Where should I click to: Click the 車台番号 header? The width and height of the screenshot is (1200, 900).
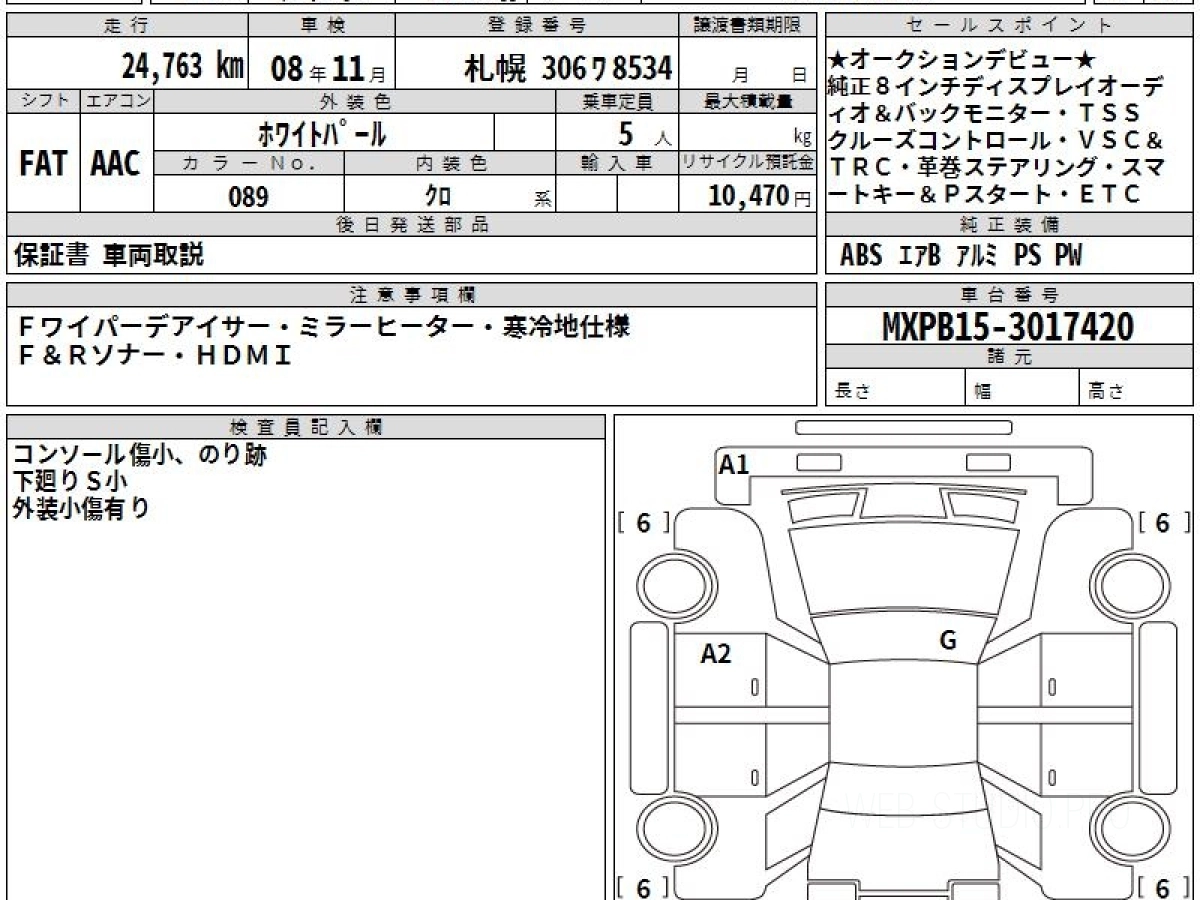pos(1009,295)
